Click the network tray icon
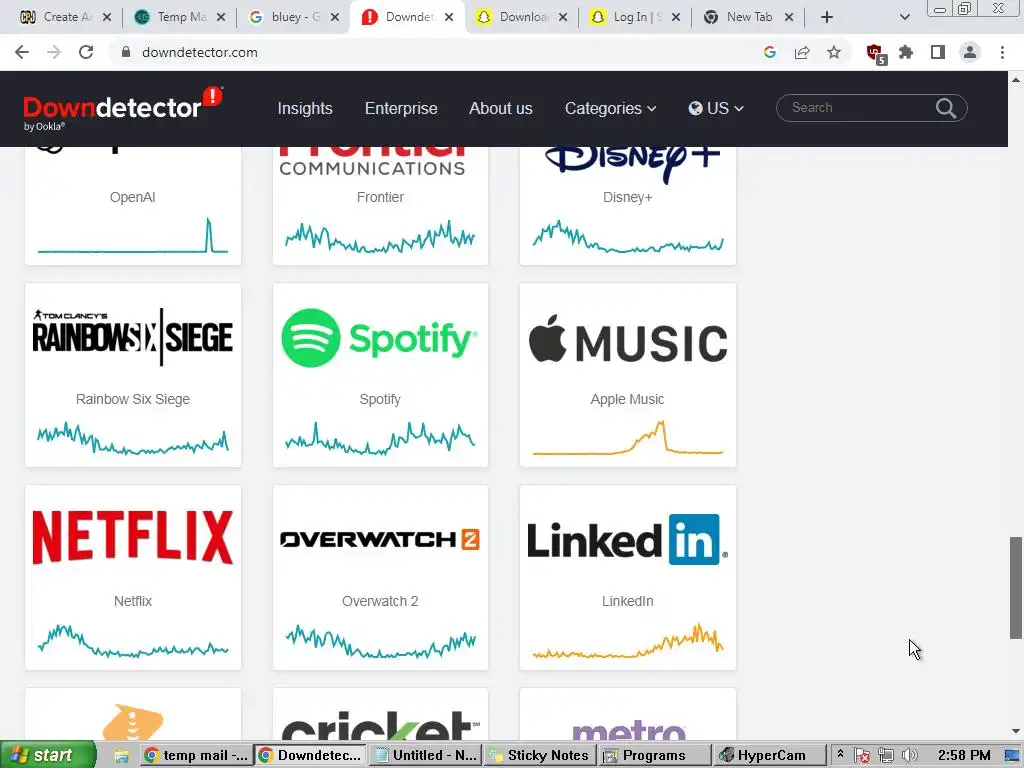 [x=886, y=756]
